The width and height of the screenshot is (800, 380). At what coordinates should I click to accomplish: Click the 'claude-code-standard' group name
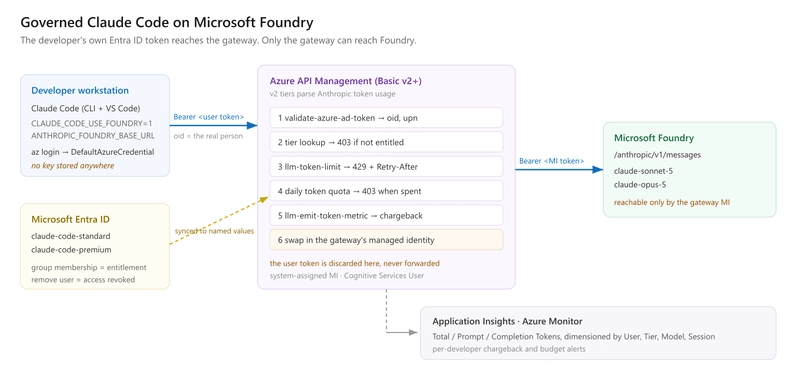tap(70, 237)
